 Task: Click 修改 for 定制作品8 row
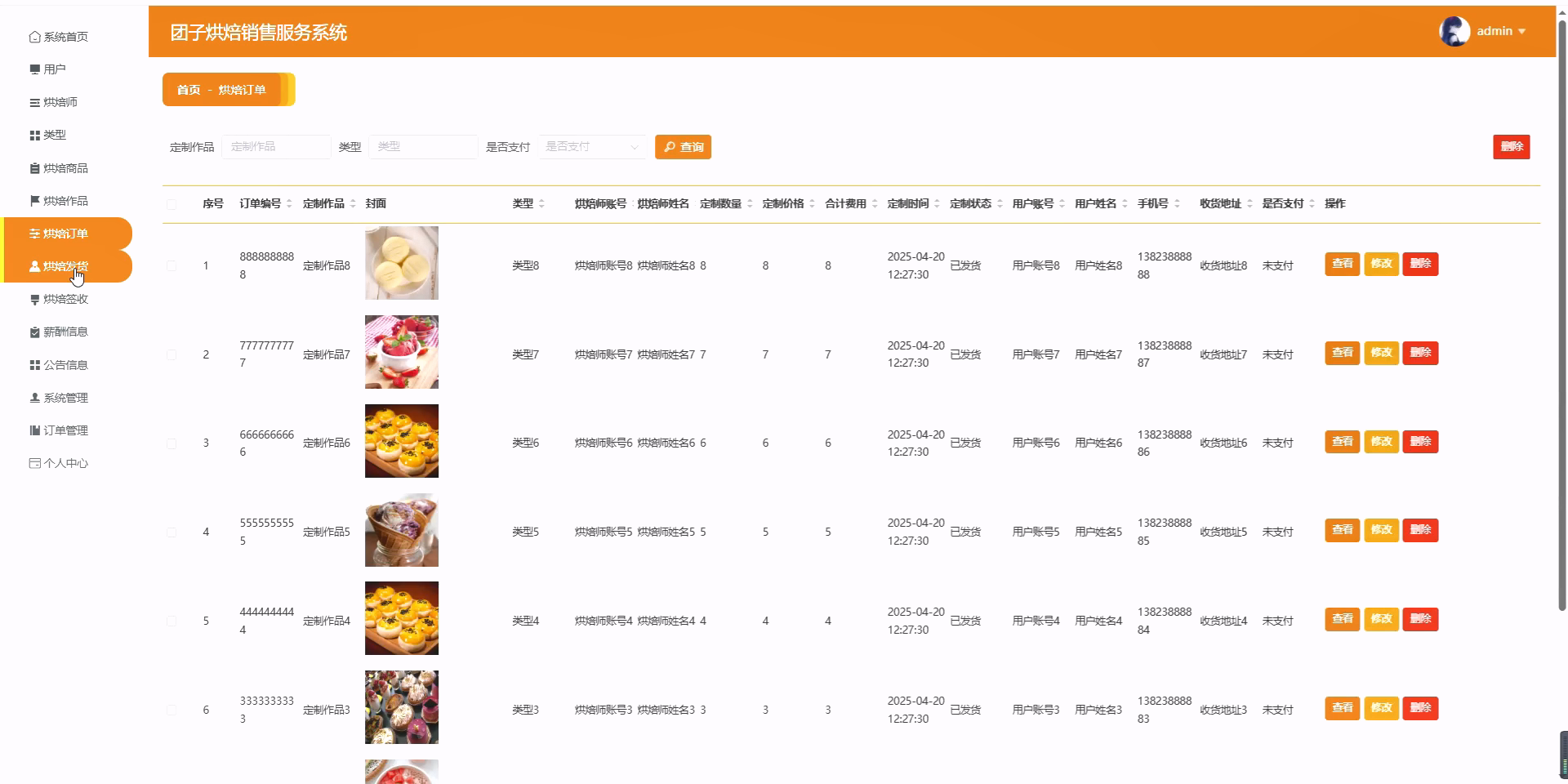click(1381, 264)
